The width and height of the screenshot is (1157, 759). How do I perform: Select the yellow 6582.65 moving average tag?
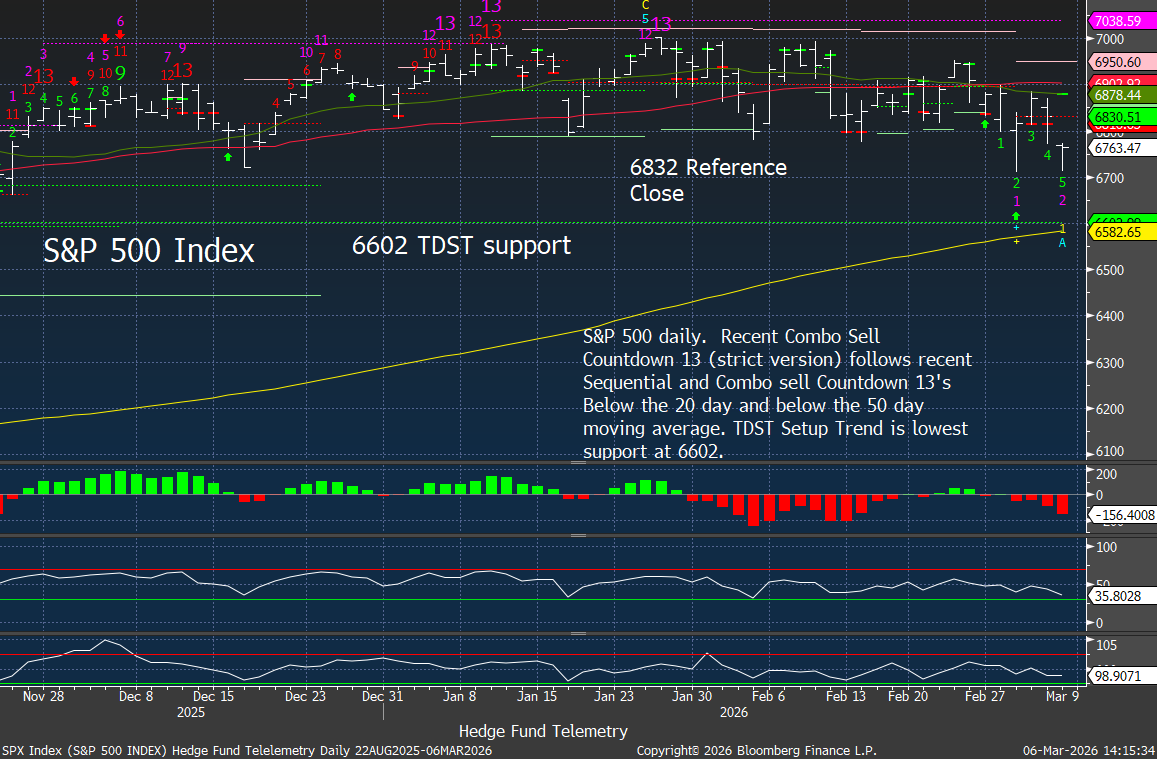pos(1120,232)
